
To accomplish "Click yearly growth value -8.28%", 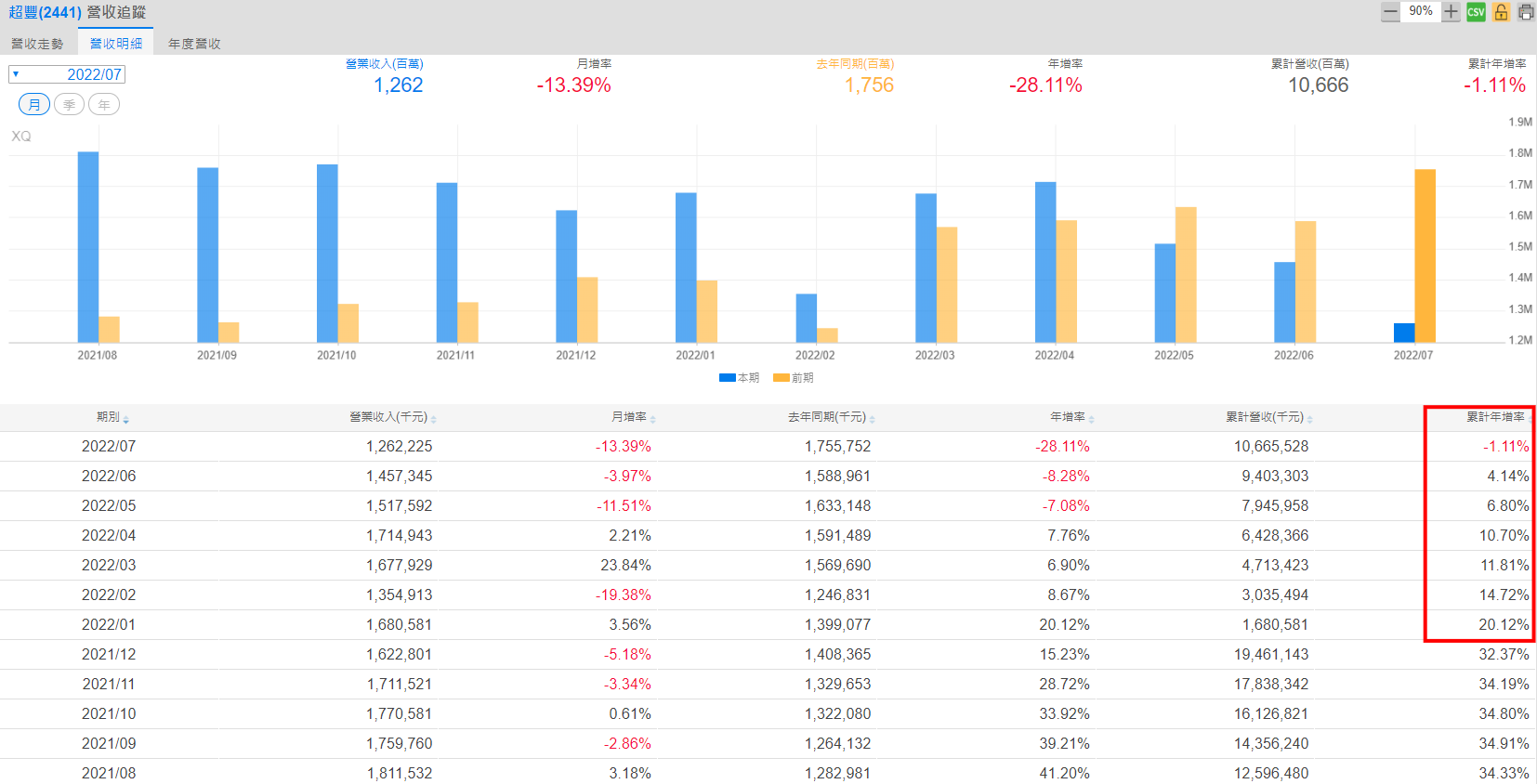I will (x=1066, y=476).
